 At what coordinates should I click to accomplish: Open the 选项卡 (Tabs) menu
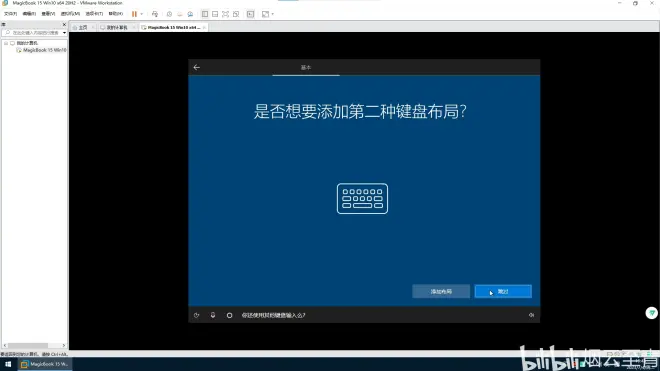coord(94,14)
